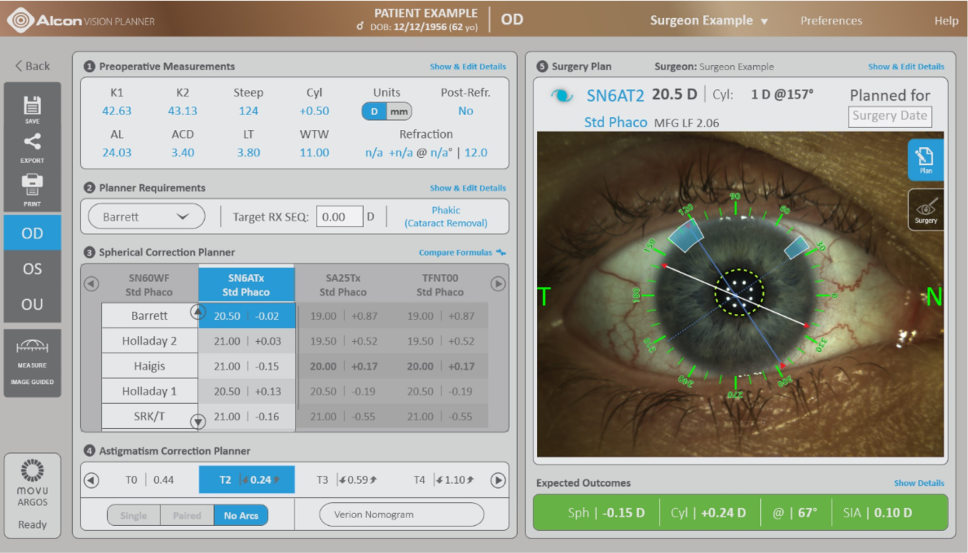Select Single arc option
Image resolution: width=968 pixels, height=553 pixels.
coord(134,515)
